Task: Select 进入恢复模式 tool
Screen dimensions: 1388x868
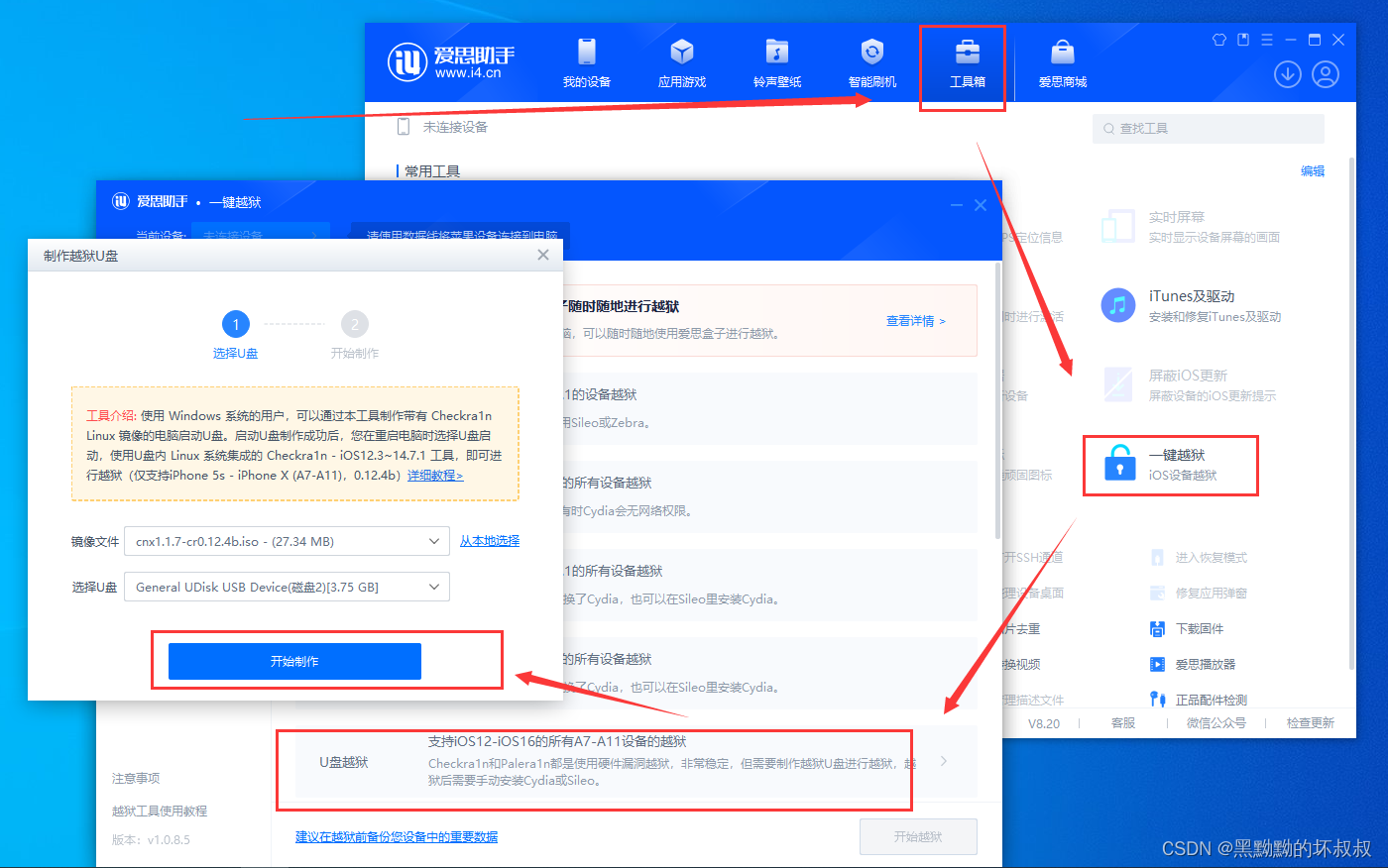Action: click(1198, 558)
